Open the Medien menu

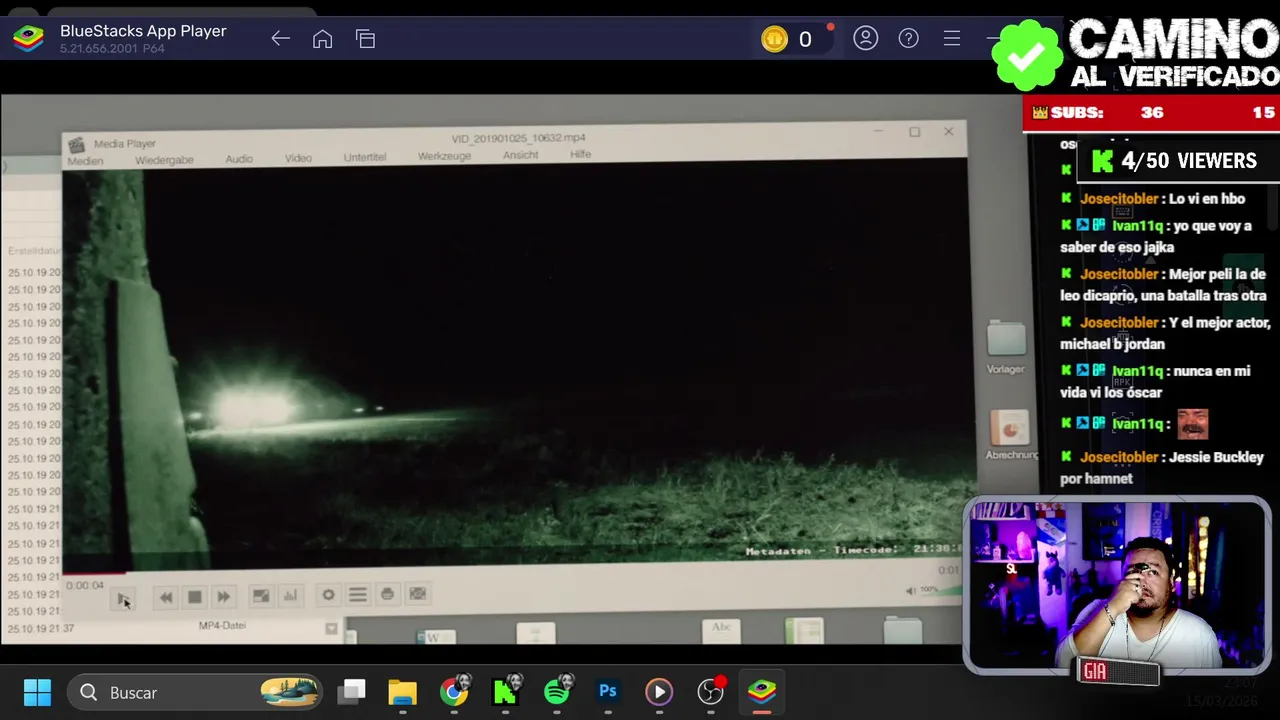(x=85, y=161)
